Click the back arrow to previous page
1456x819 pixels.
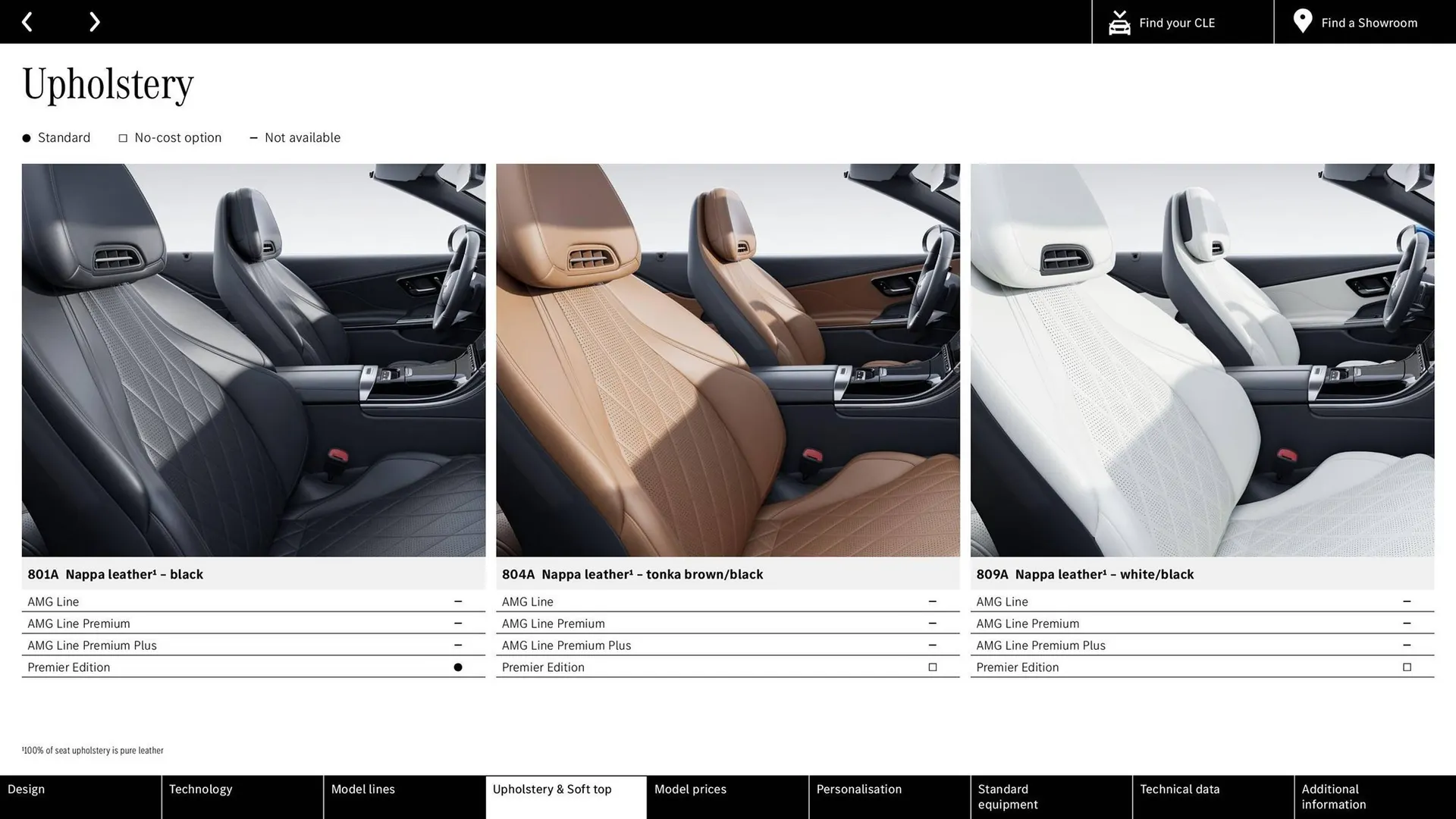point(27,21)
